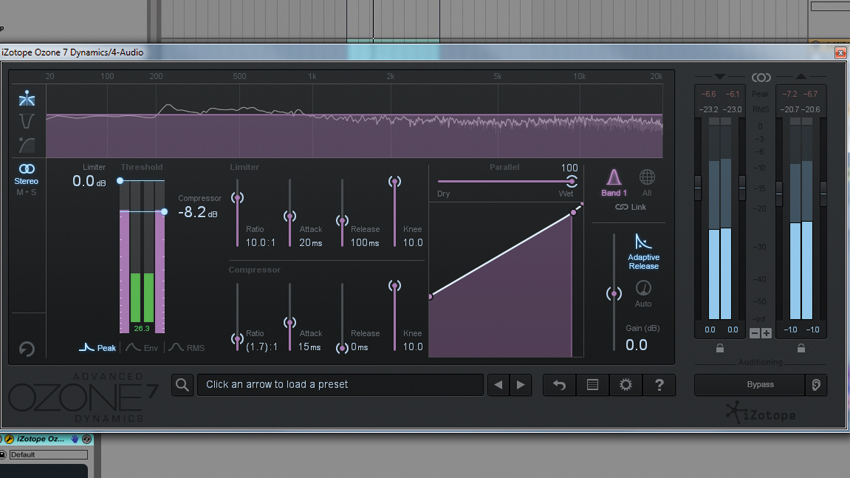Image resolution: width=850 pixels, height=478 pixels.
Task: Toggle the Link bands option
Action: 630,207
